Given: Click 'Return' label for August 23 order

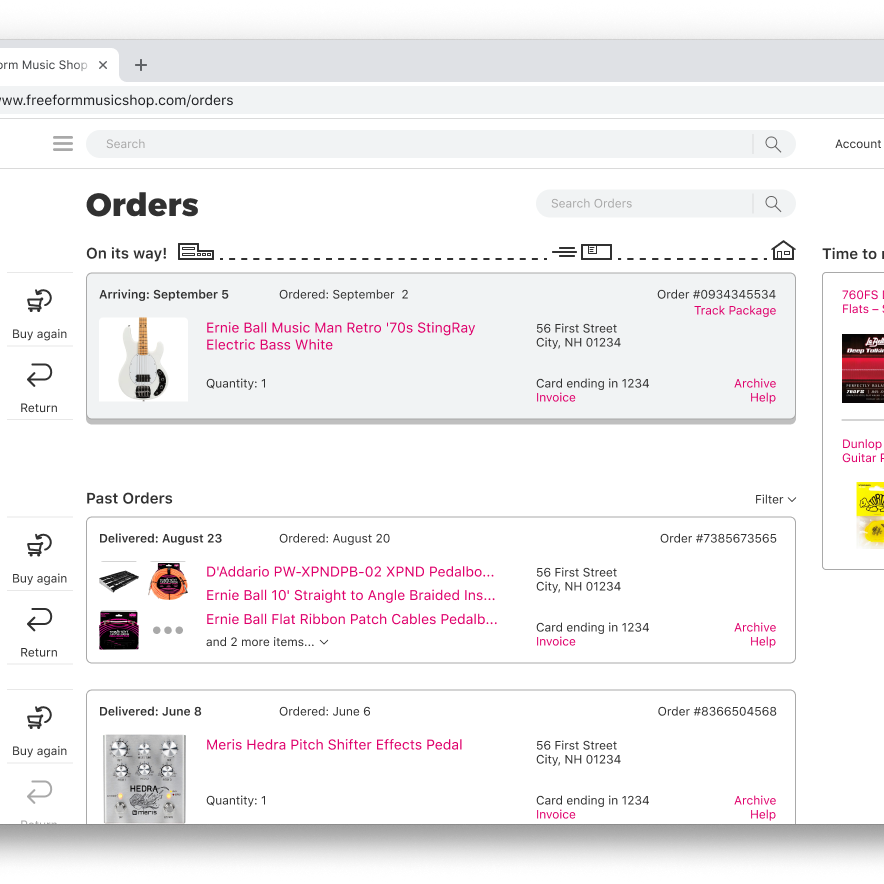Looking at the screenshot, I should tap(39, 652).
